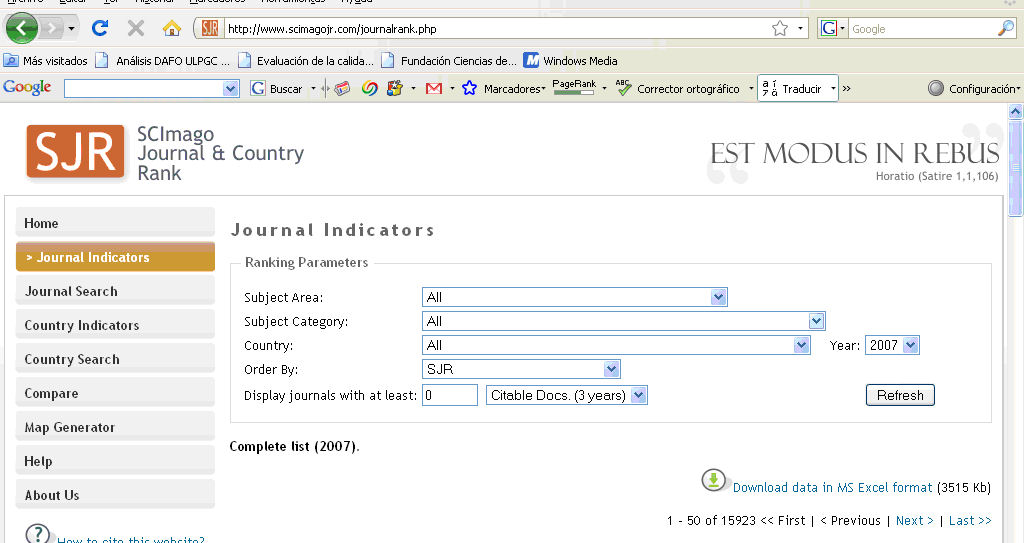Jump to Last >> results page
The width and height of the screenshot is (1024, 543).
click(970, 521)
